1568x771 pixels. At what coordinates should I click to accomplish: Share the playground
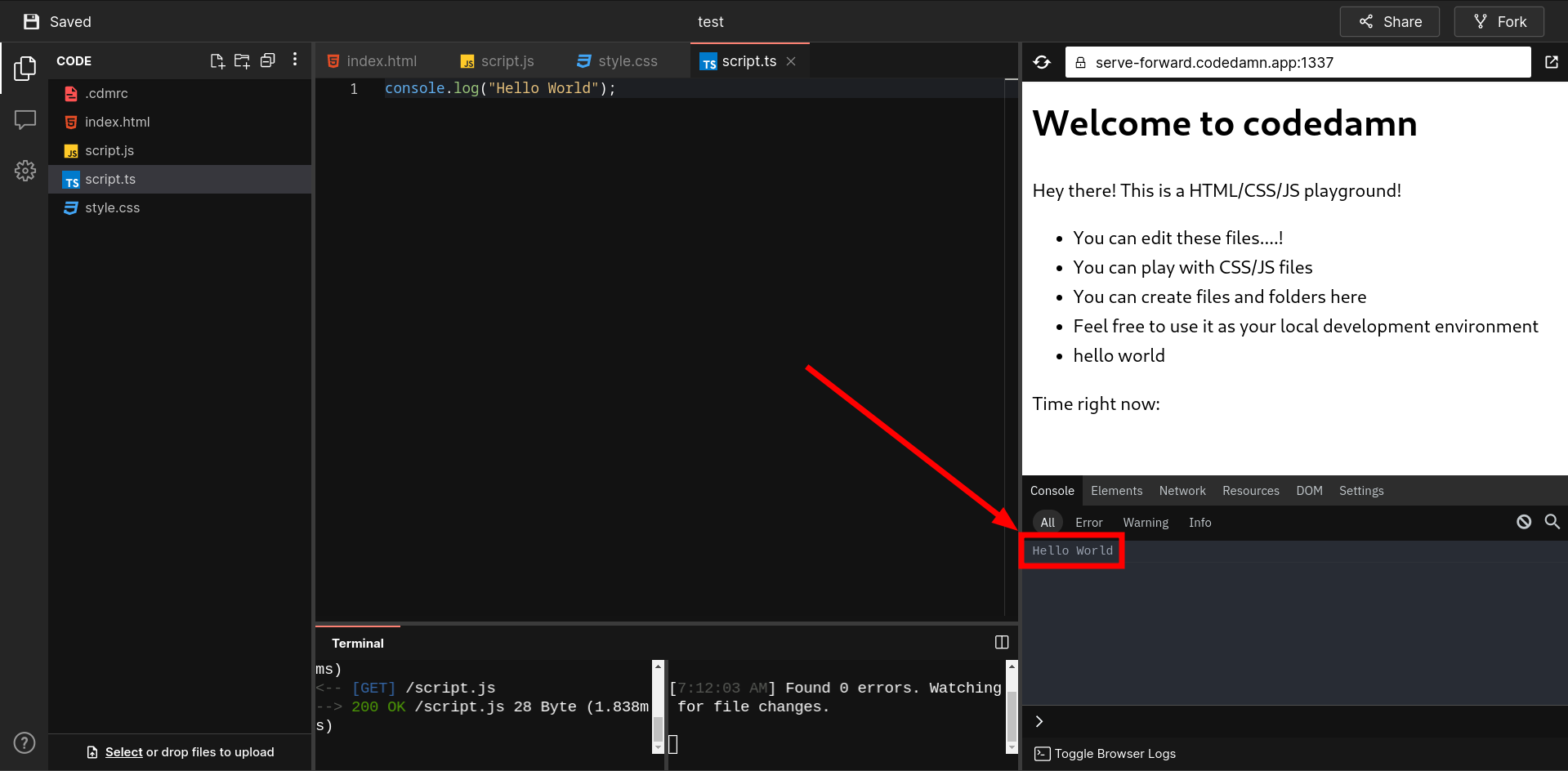[1389, 21]
